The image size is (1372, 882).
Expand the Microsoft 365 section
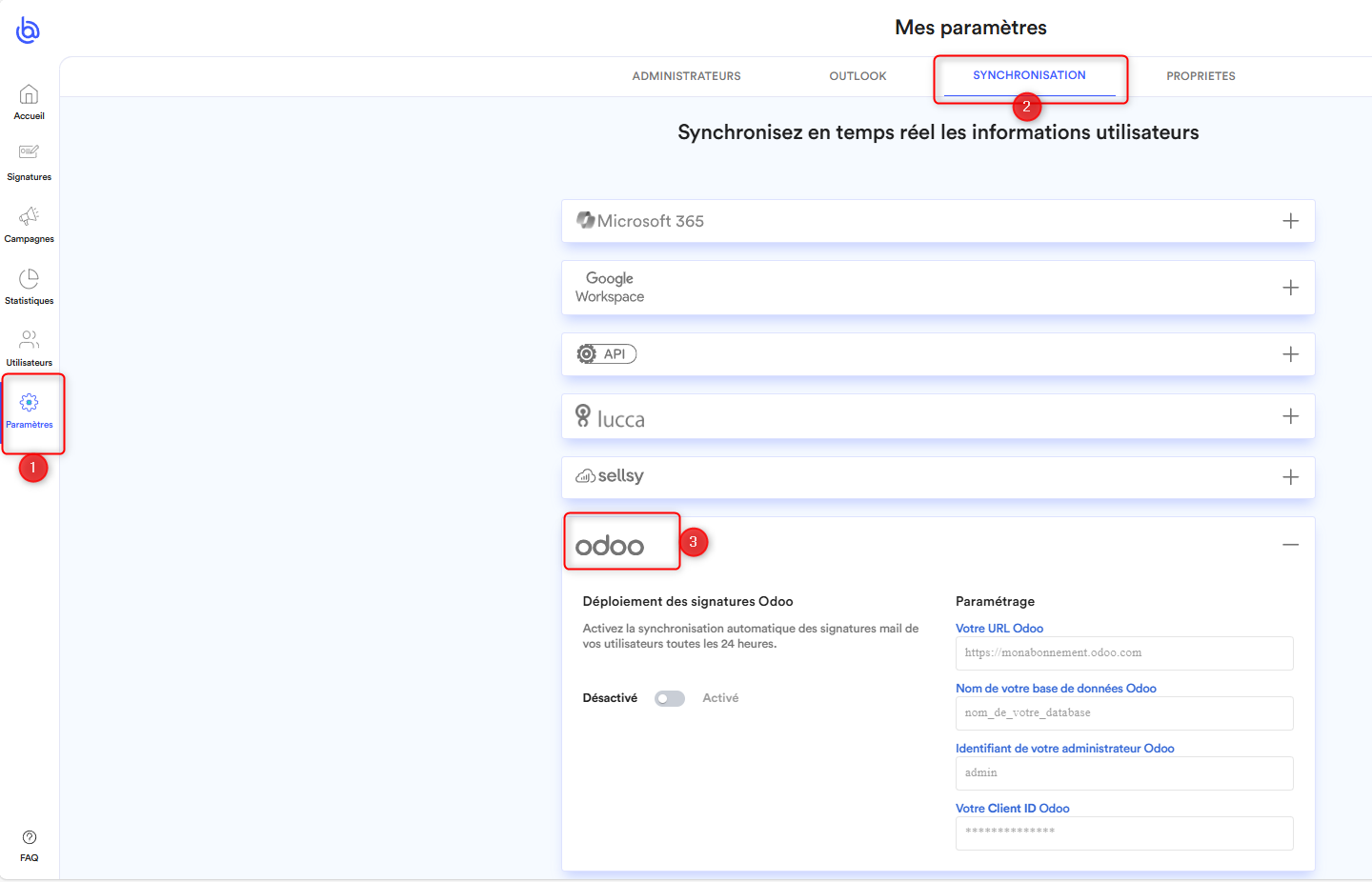(1290, 221)
